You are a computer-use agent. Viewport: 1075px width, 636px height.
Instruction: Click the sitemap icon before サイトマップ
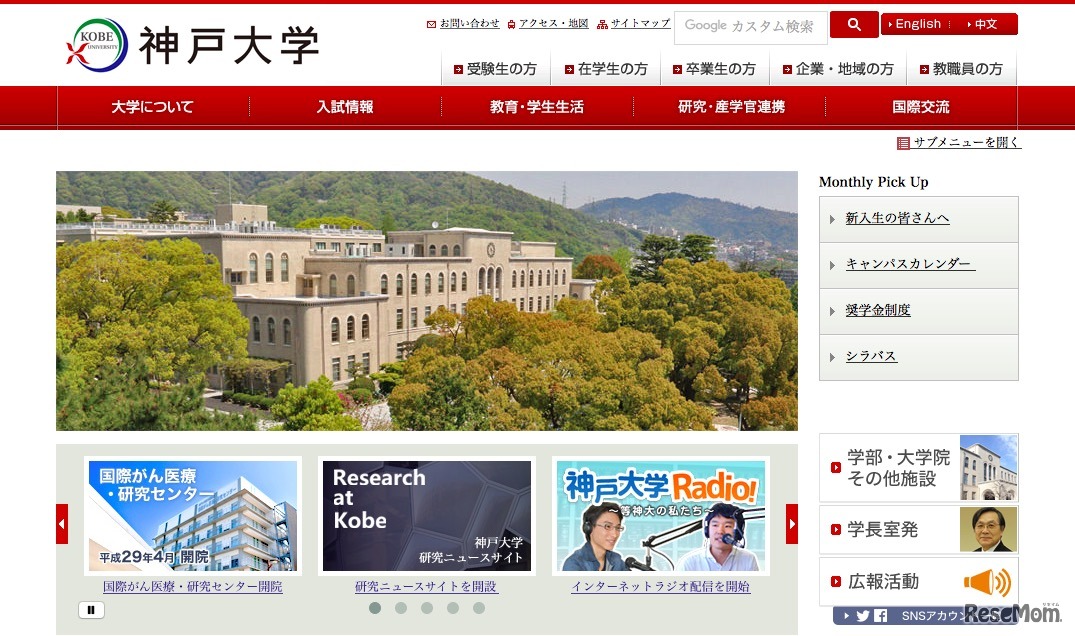[601, 24]
